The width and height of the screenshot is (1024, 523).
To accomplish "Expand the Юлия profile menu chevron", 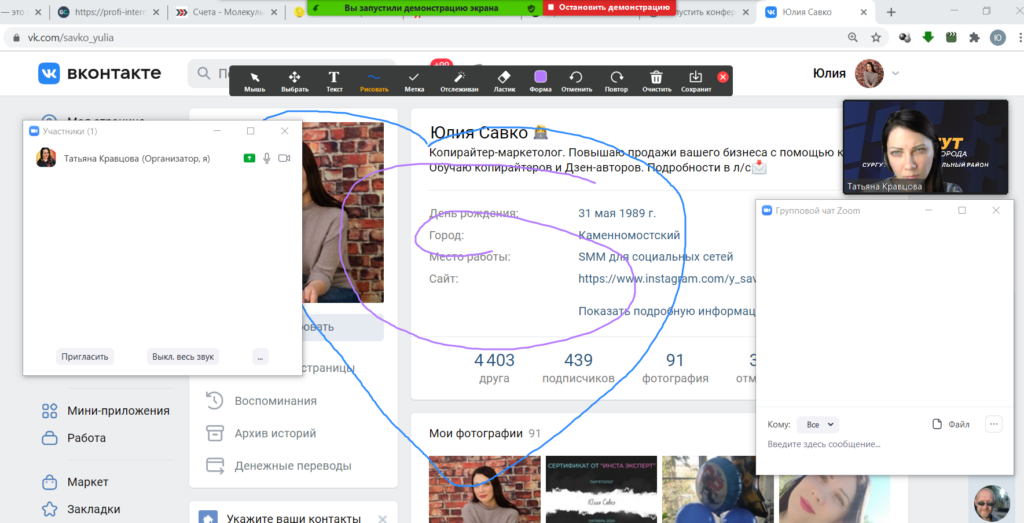I will 895,74.
